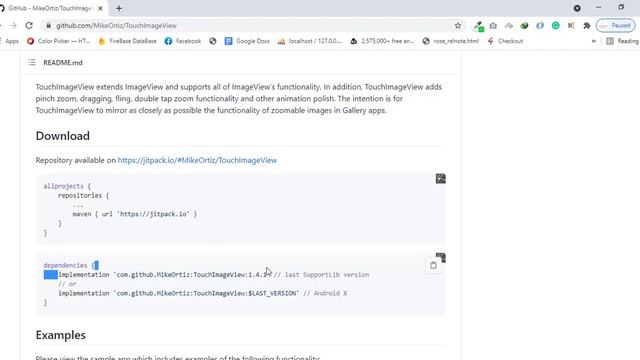This screenshot has width=640, height=360.
Task: Open the Google Docs bookmark
Action: [x=247, y=41]
